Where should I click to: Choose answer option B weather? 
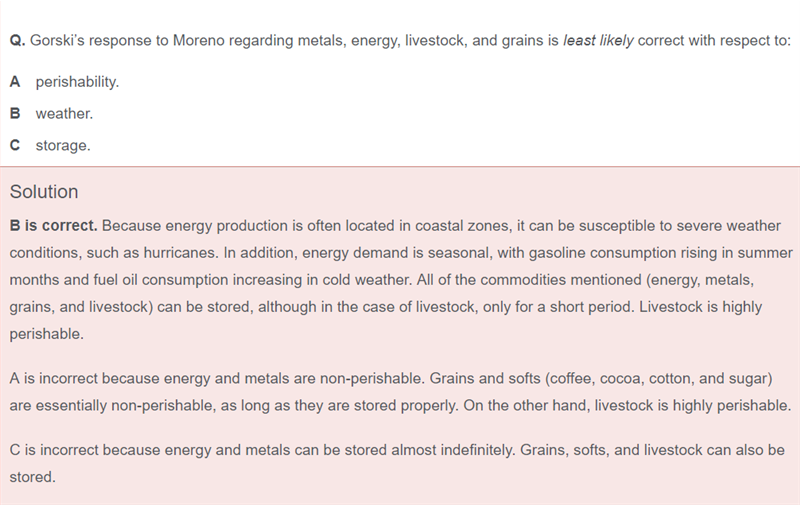tap(64, 113)
